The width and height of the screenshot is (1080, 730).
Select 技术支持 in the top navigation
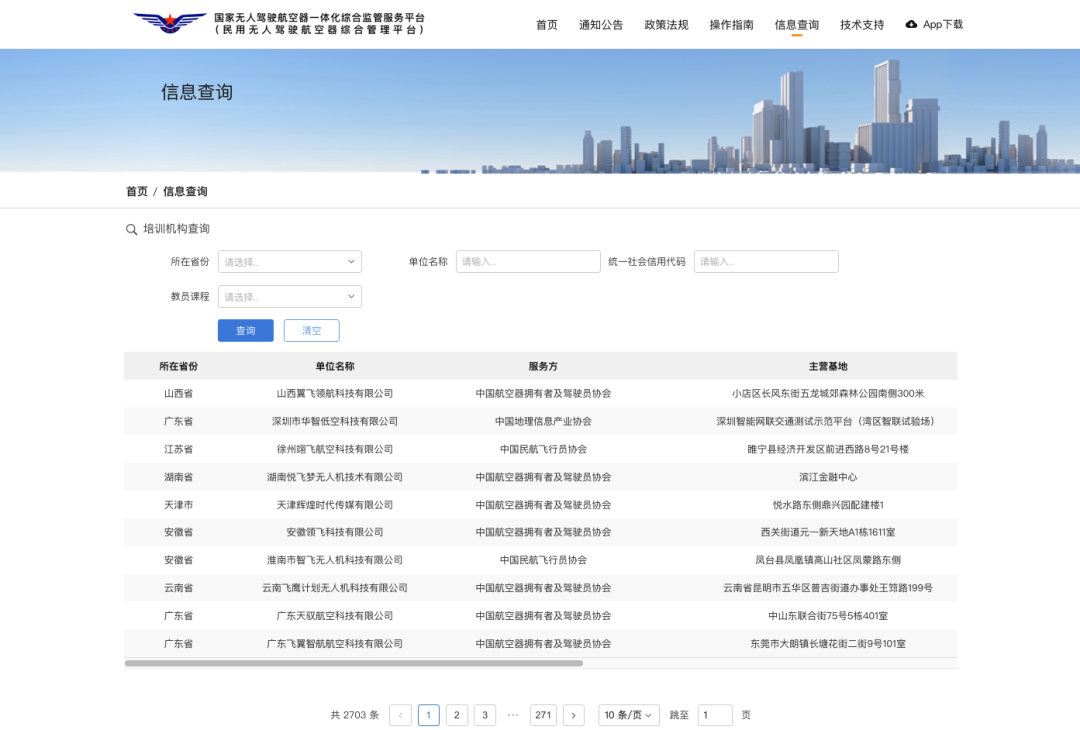click(x=862, y=25)
